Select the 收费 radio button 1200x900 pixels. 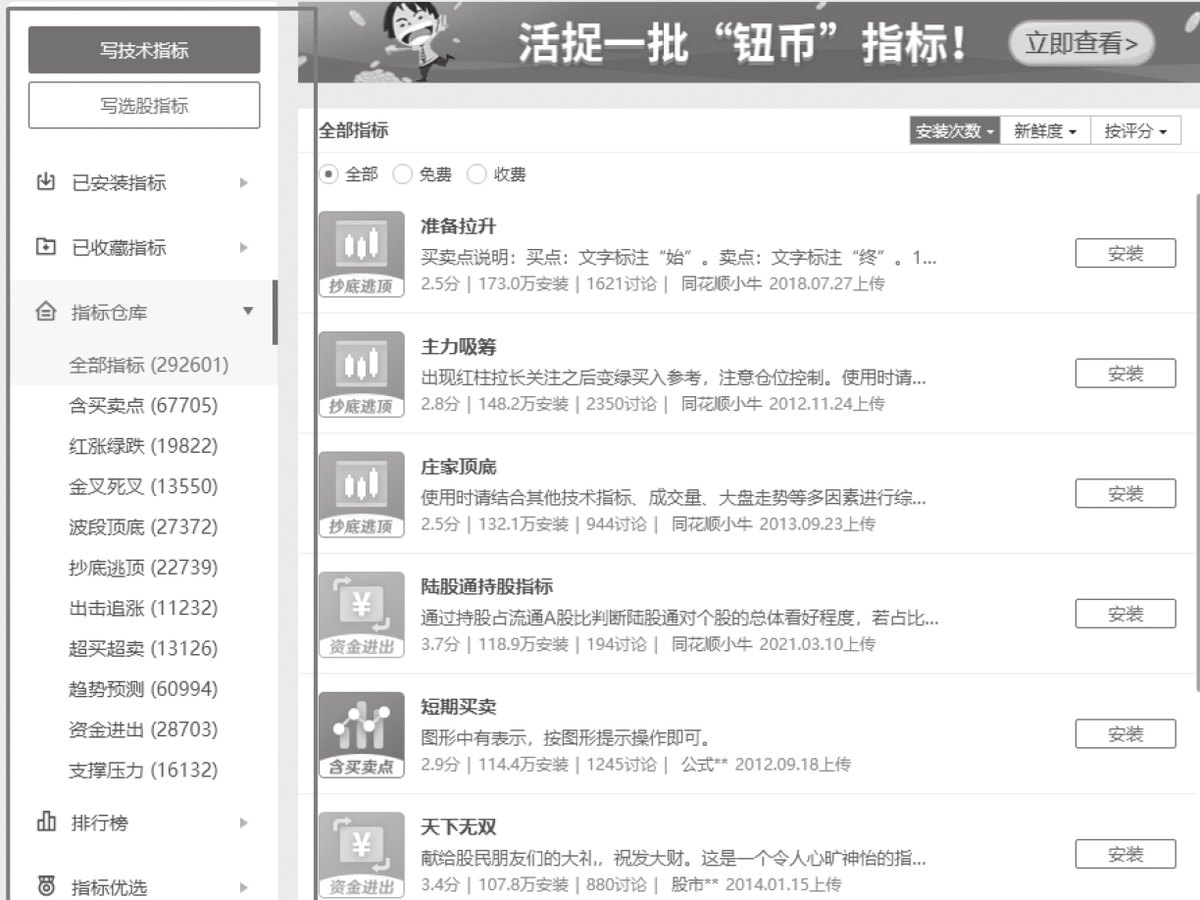pos(476,174)
